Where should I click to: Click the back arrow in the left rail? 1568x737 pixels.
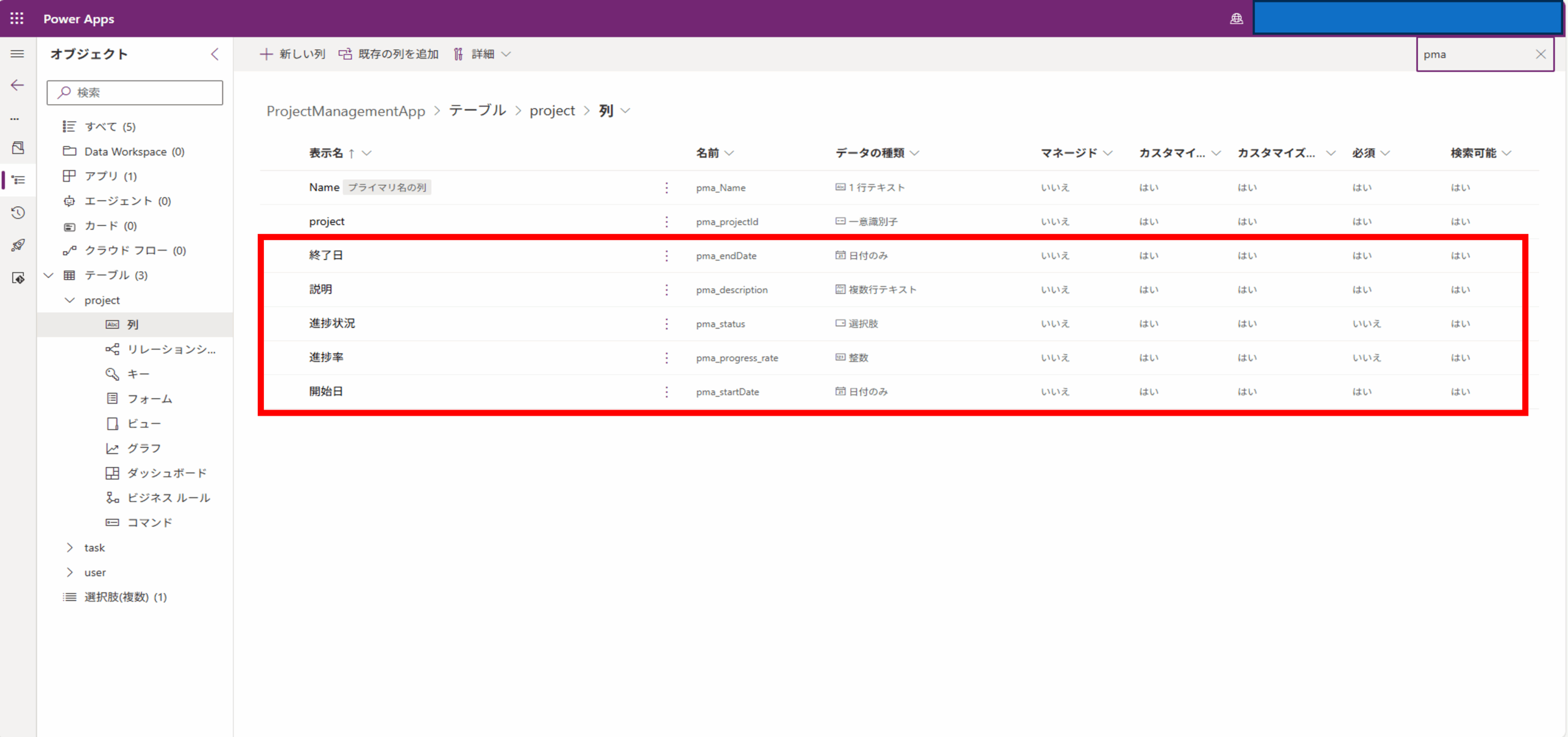click(x=17, y=86)
